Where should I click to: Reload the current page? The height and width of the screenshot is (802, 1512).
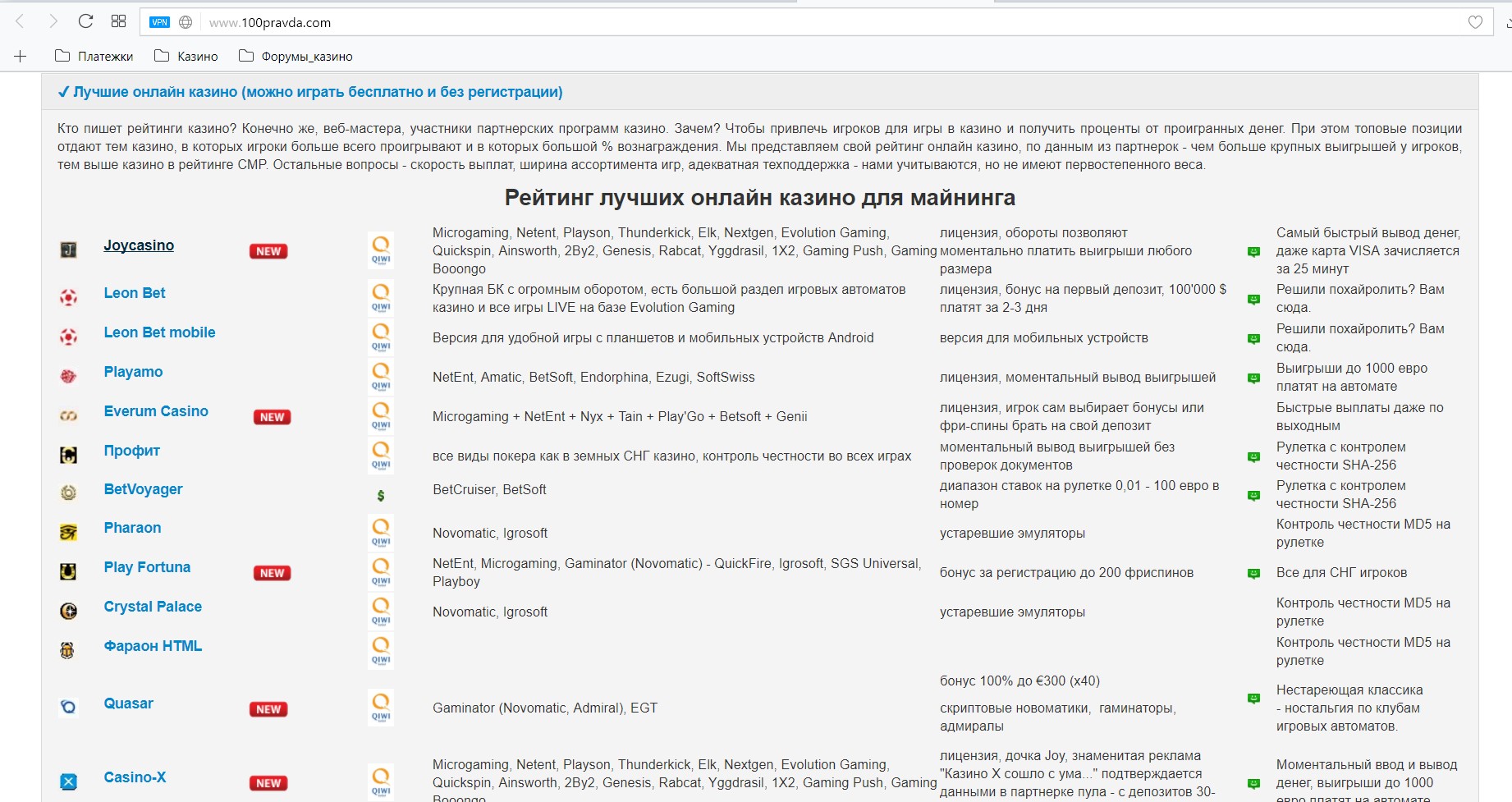85,22
